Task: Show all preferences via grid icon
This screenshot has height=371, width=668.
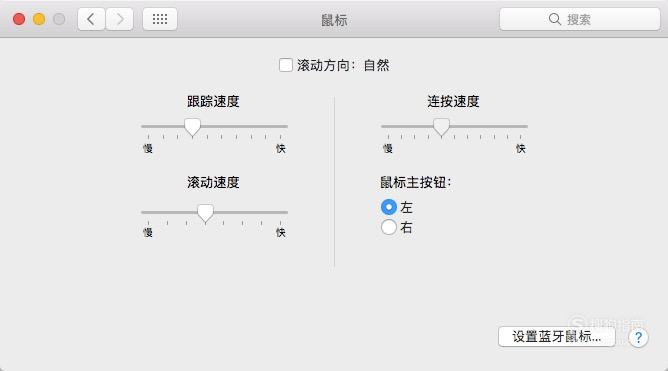Action: [x=160, y=19]
